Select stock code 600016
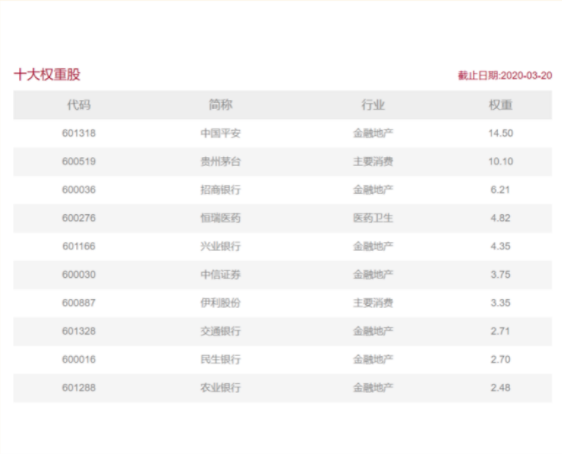This screenshot has height=454, width=562. (x=79, y=360)
